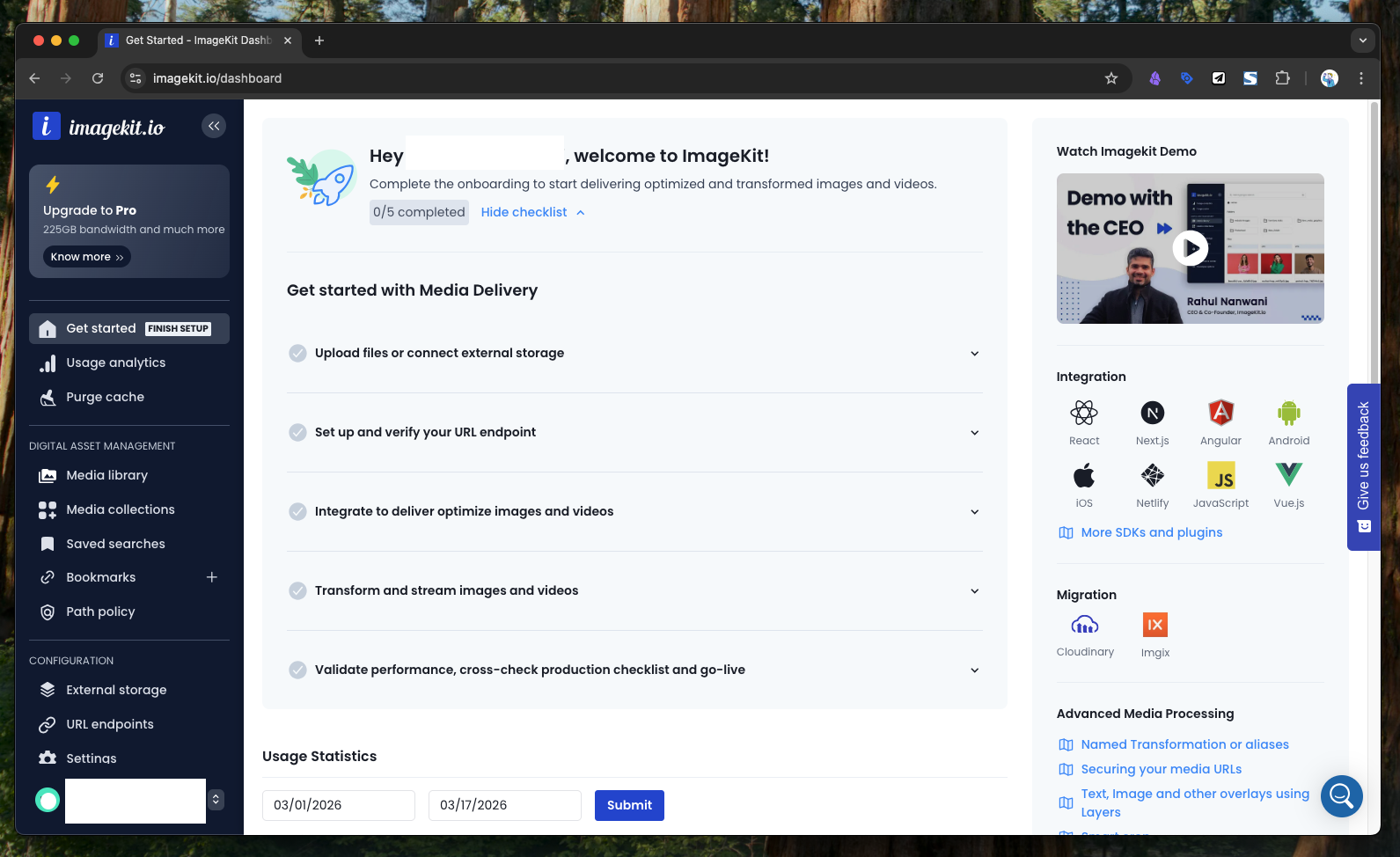Open More SDKs and plugins link
Screen dimensions: 1400x857
click(x=1151, y=532)
